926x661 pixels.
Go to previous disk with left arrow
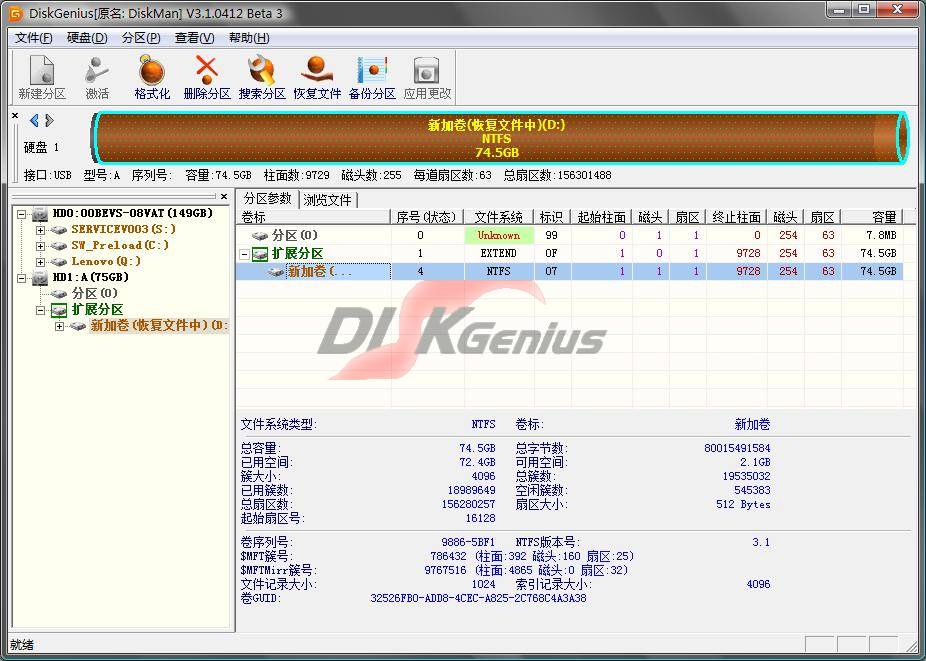(34, 121)
